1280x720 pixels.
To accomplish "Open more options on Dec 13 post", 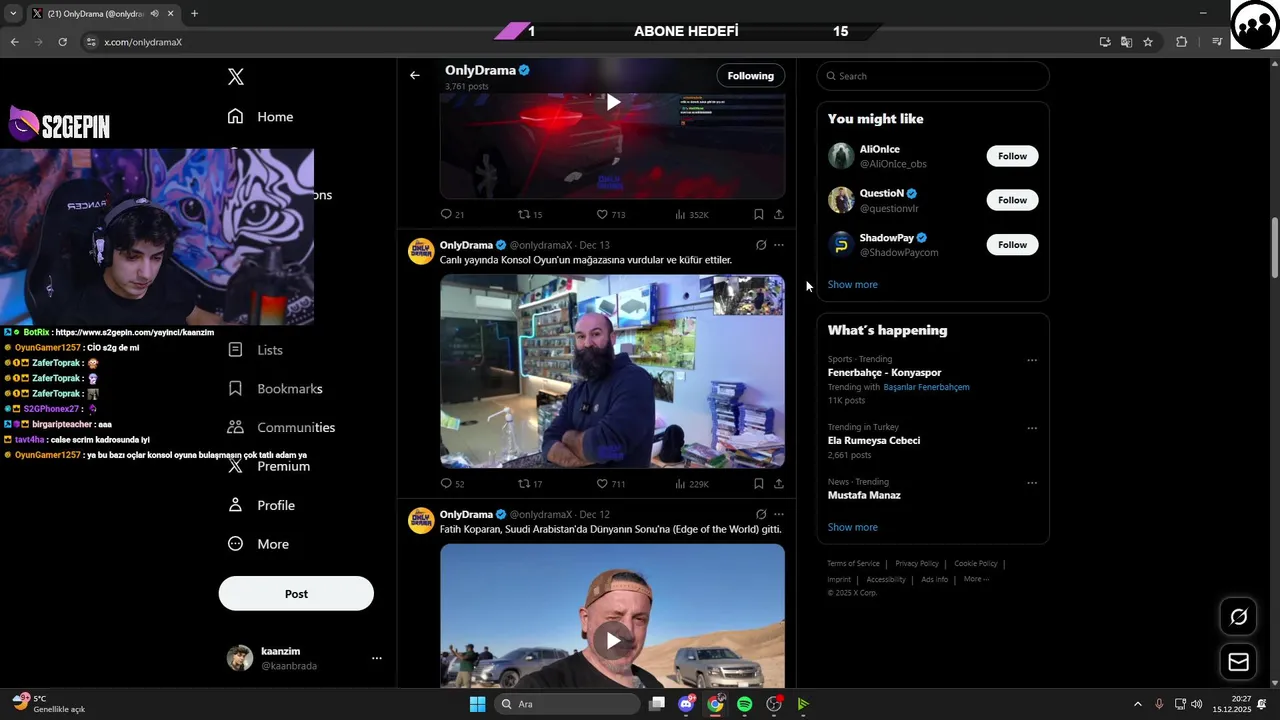I will pos(779,245).
